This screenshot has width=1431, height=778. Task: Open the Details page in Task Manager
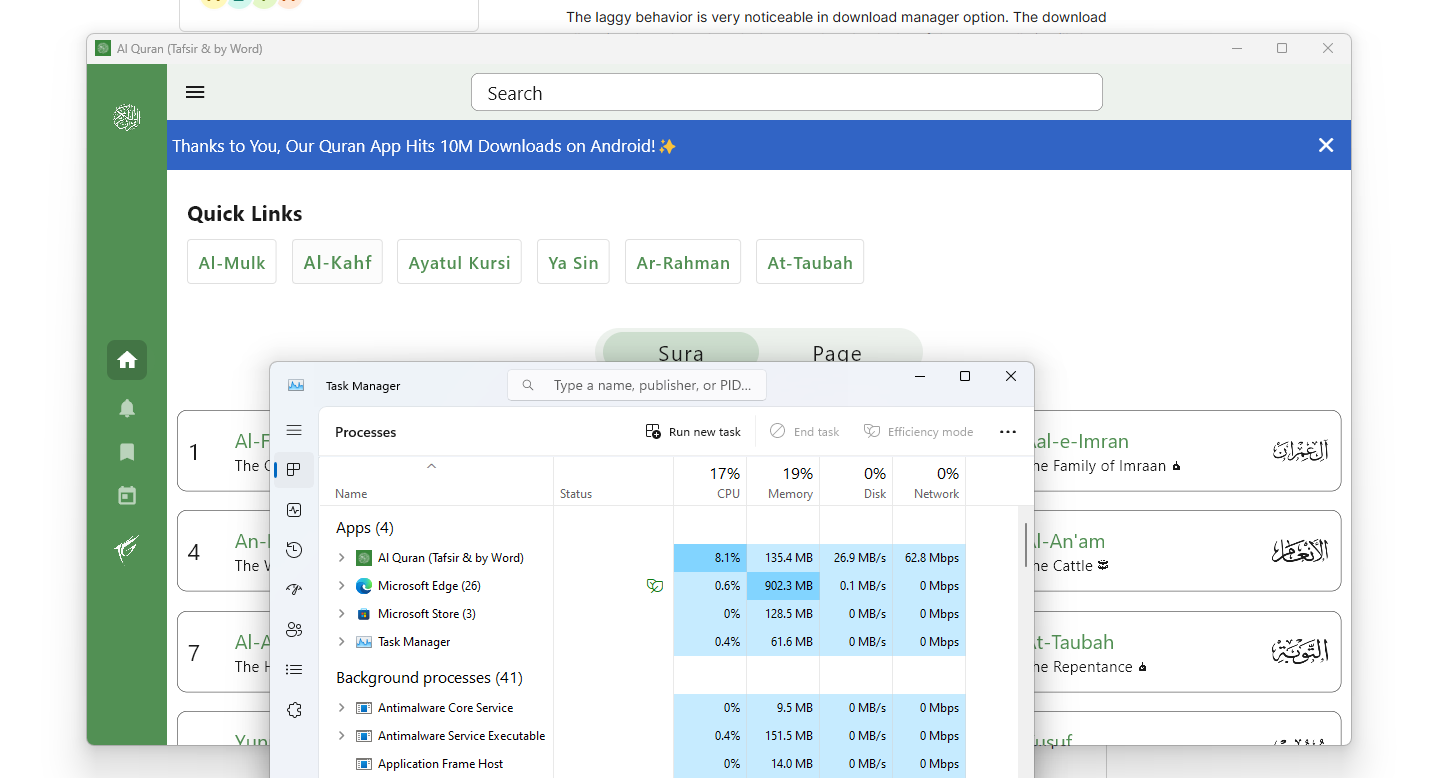[x=294, y=670]
